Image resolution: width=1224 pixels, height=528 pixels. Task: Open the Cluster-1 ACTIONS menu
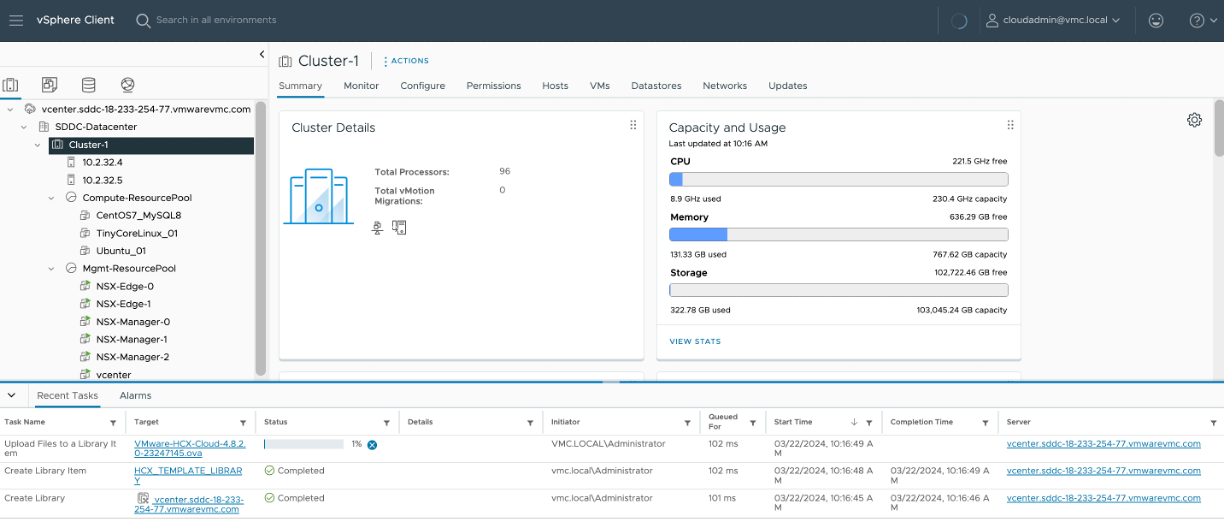(406, 61)
